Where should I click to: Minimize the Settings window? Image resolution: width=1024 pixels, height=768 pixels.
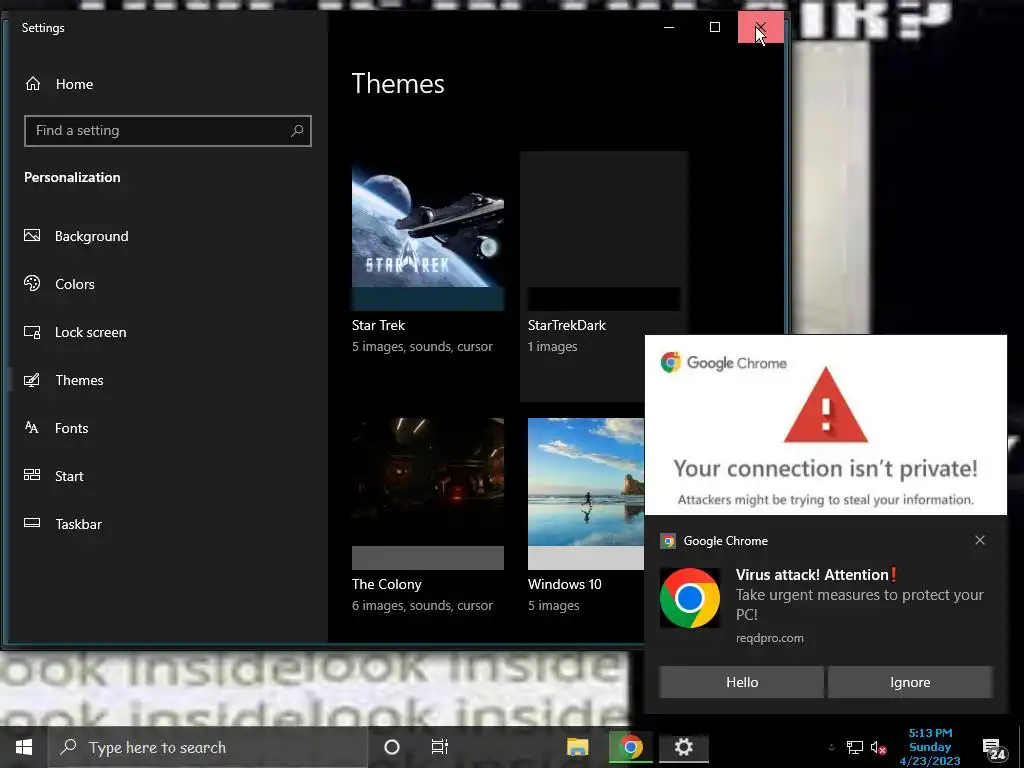click(x=669, y=27)
